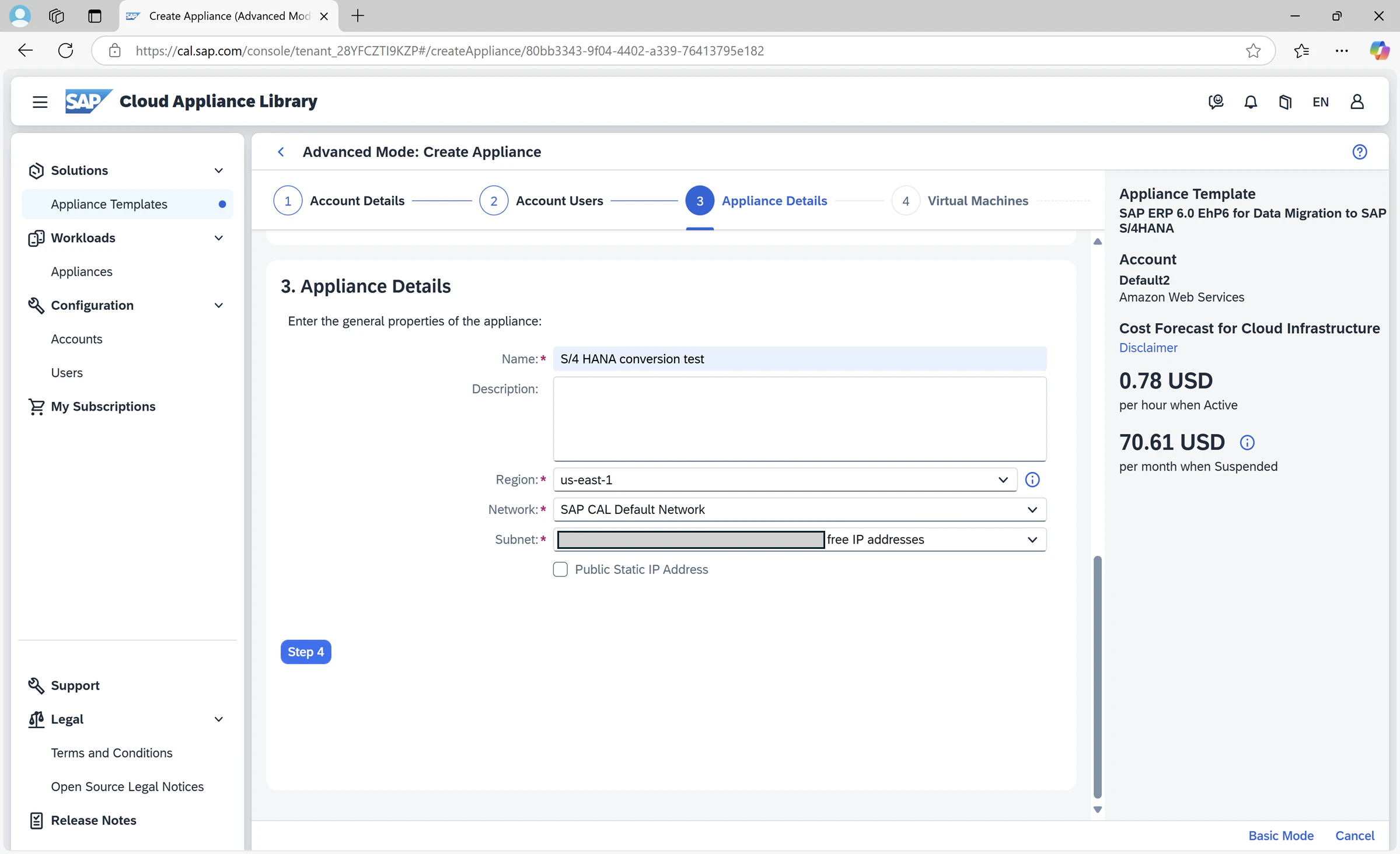
Task: Open a new browser tab
Action: coord(358,16)
